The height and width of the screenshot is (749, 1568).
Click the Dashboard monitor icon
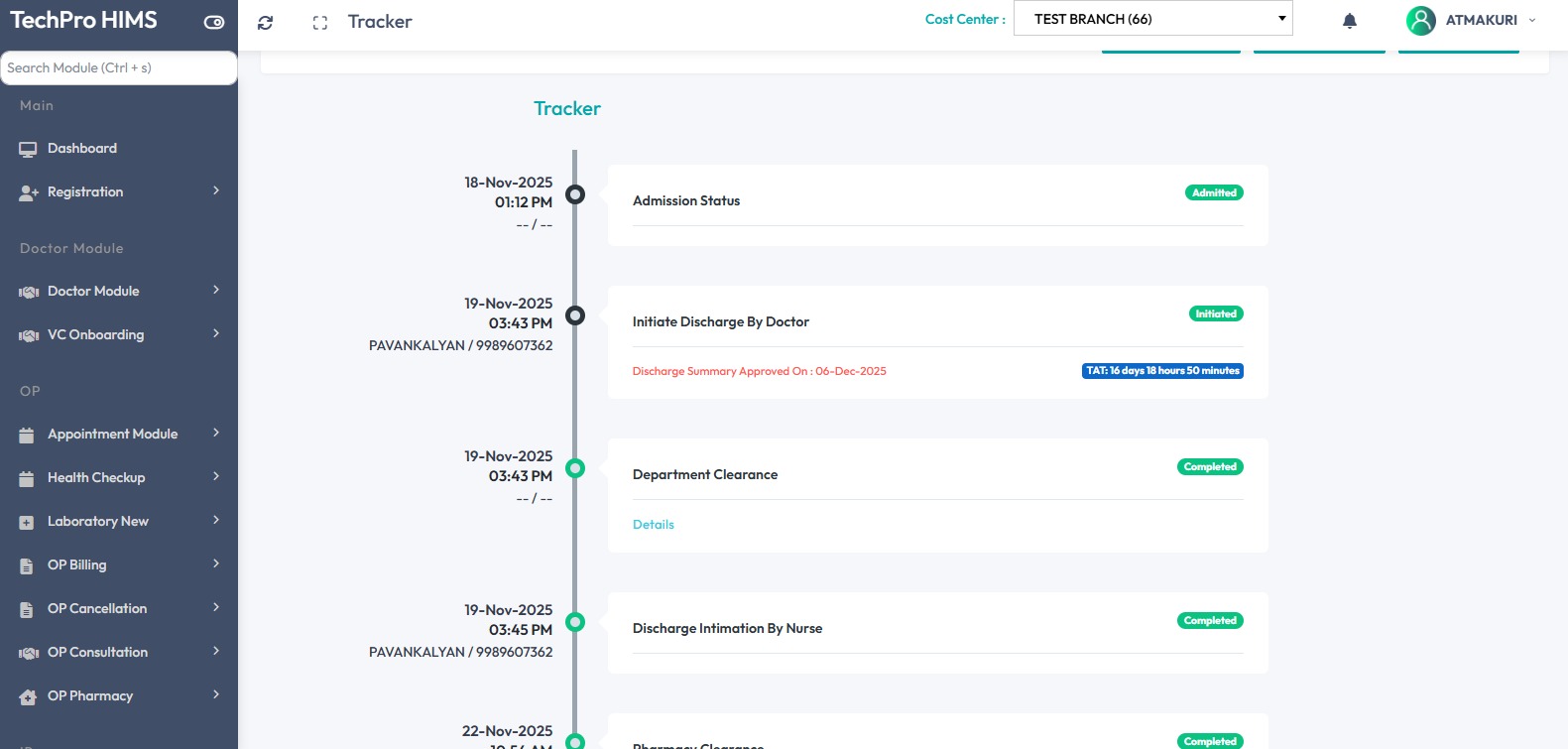point(28,149)
